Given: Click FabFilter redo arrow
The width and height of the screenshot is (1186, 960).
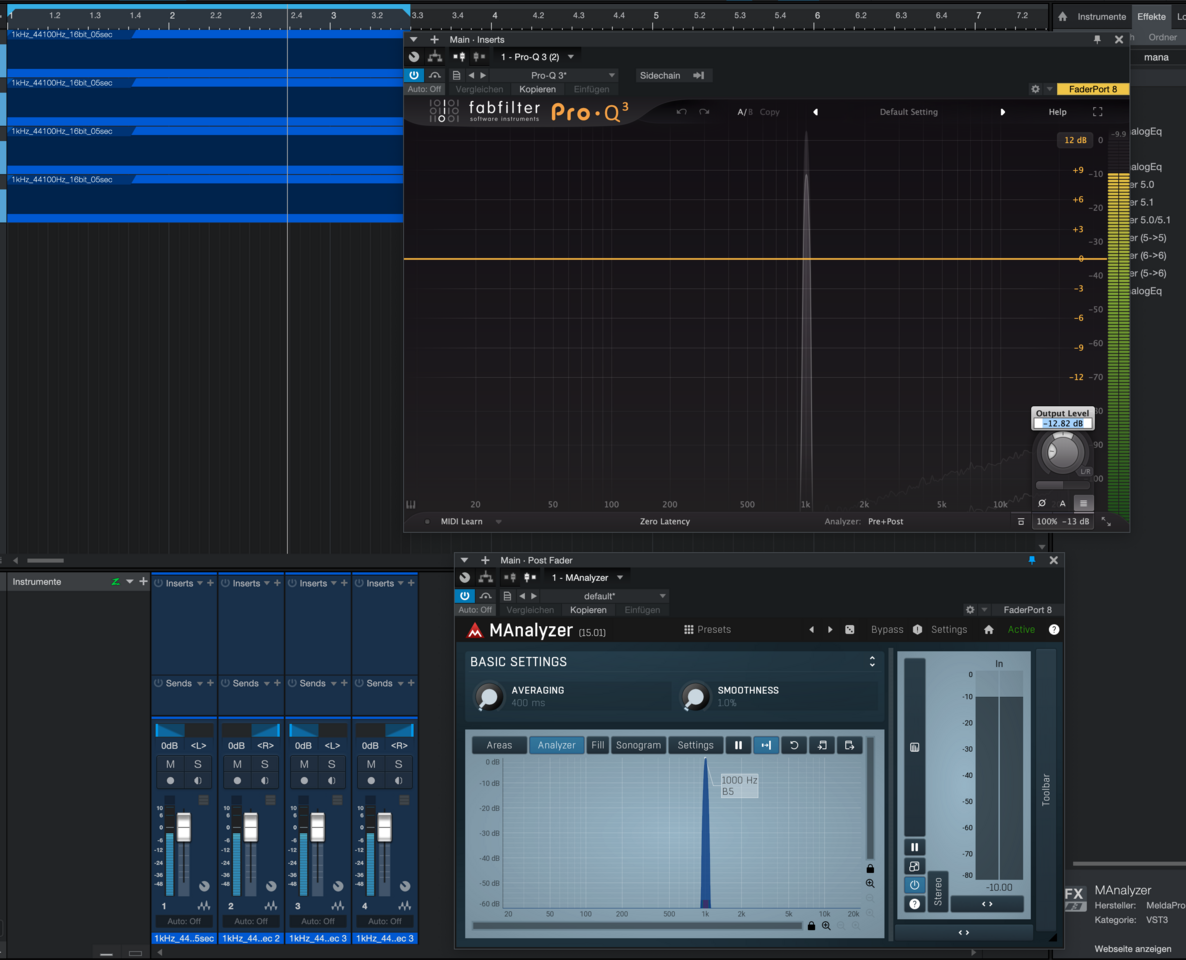Looking at the screenshot, I should point(704,112).
